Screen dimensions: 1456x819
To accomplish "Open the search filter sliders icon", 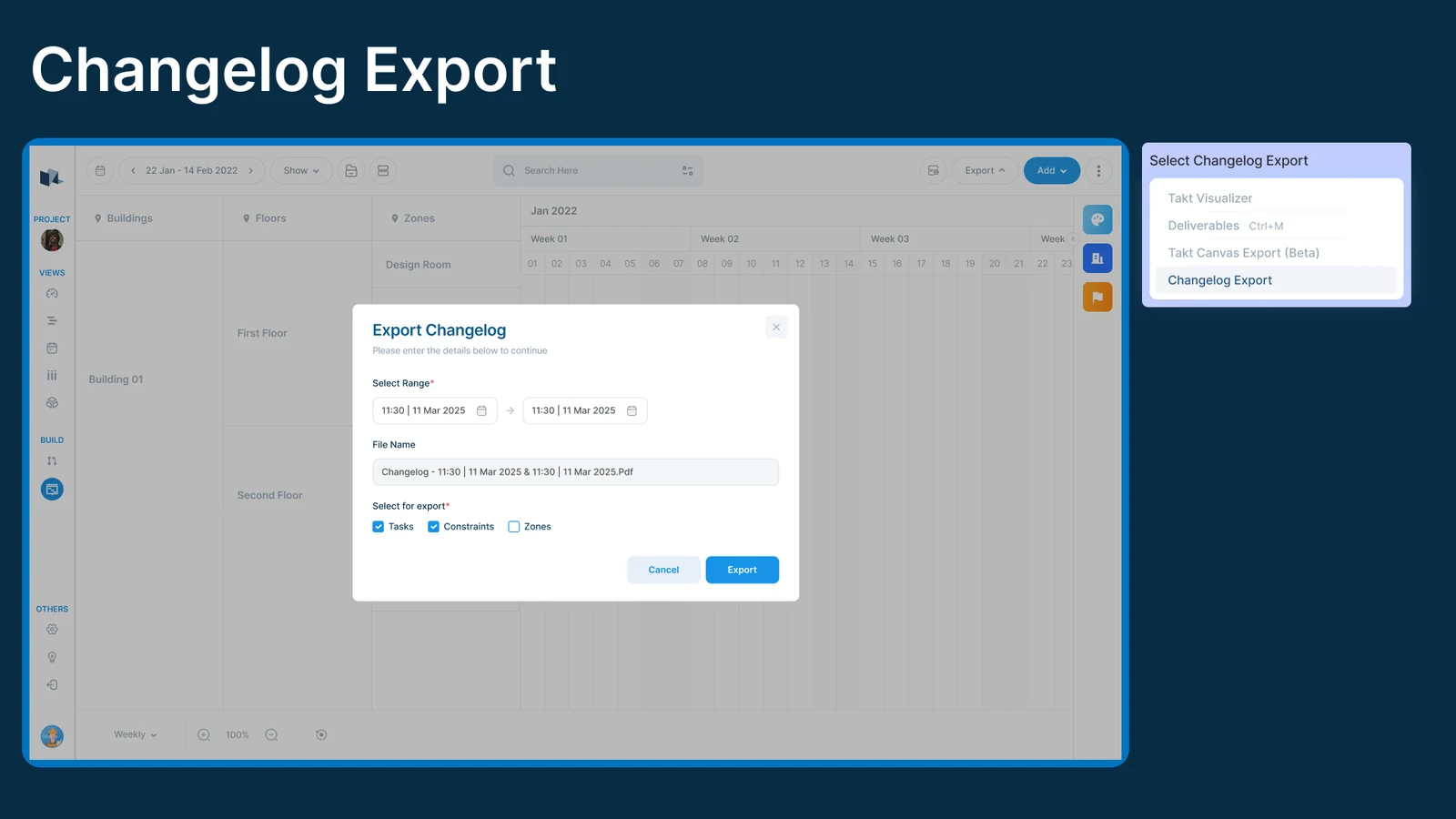I will tap(687, 170).
